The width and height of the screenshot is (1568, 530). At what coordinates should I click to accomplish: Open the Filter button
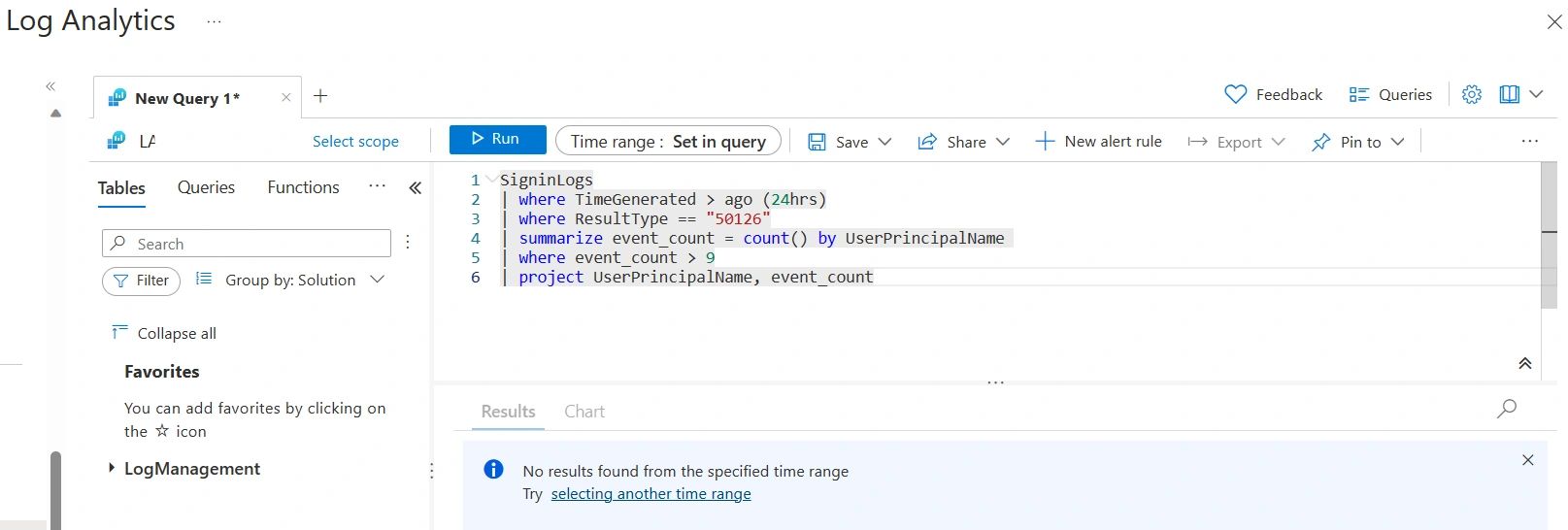pyautogui.click(x=141, y=281)
